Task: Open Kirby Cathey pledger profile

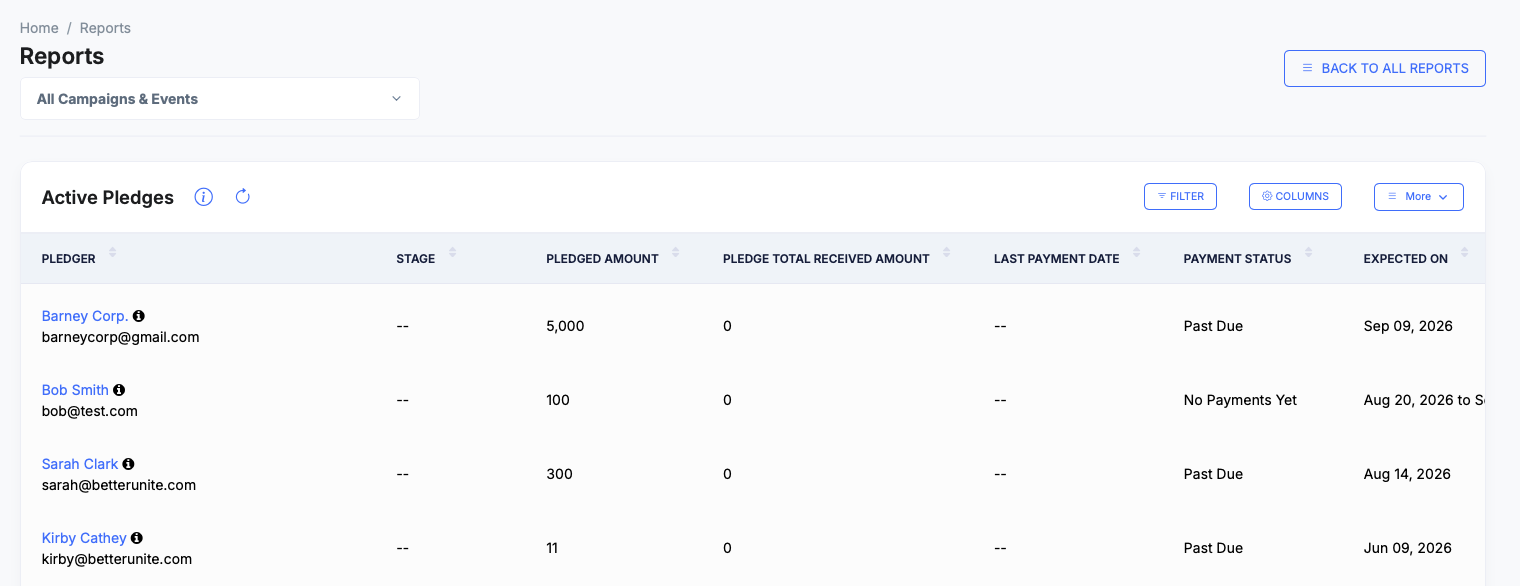Action: [84, 538]
